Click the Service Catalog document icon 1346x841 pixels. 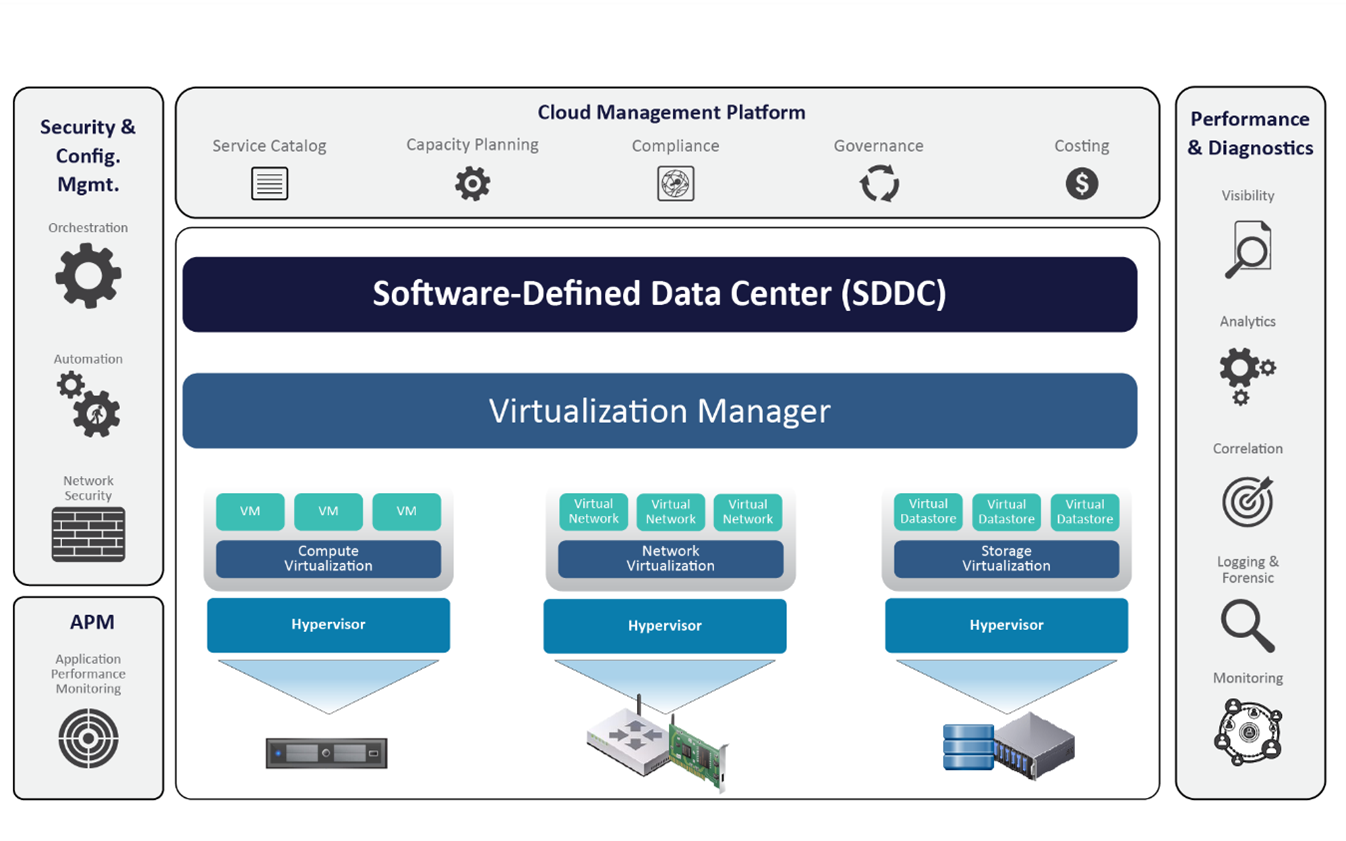tap(269, 183)
